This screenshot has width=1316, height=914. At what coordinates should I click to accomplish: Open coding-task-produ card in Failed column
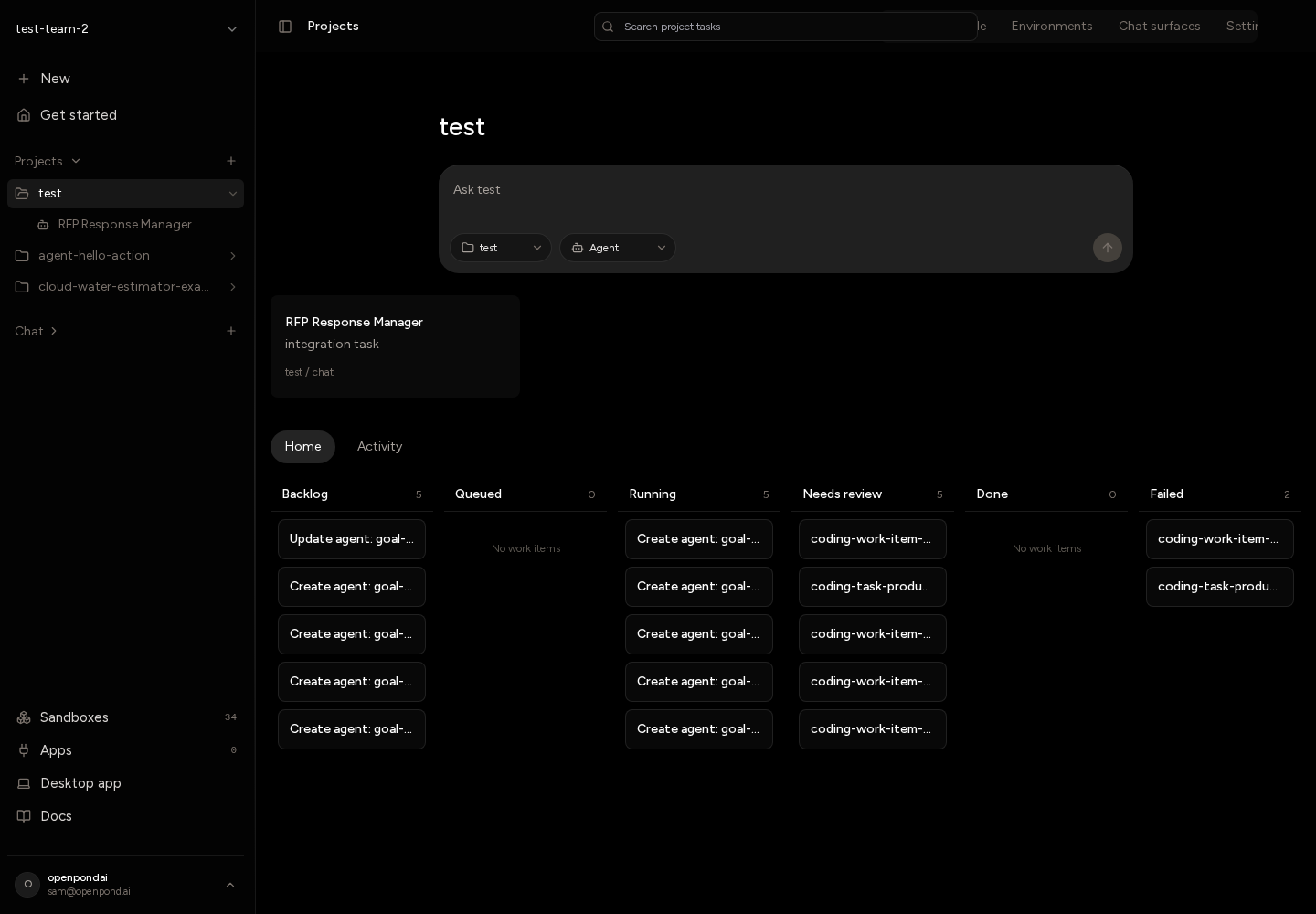pos(1220,587)
